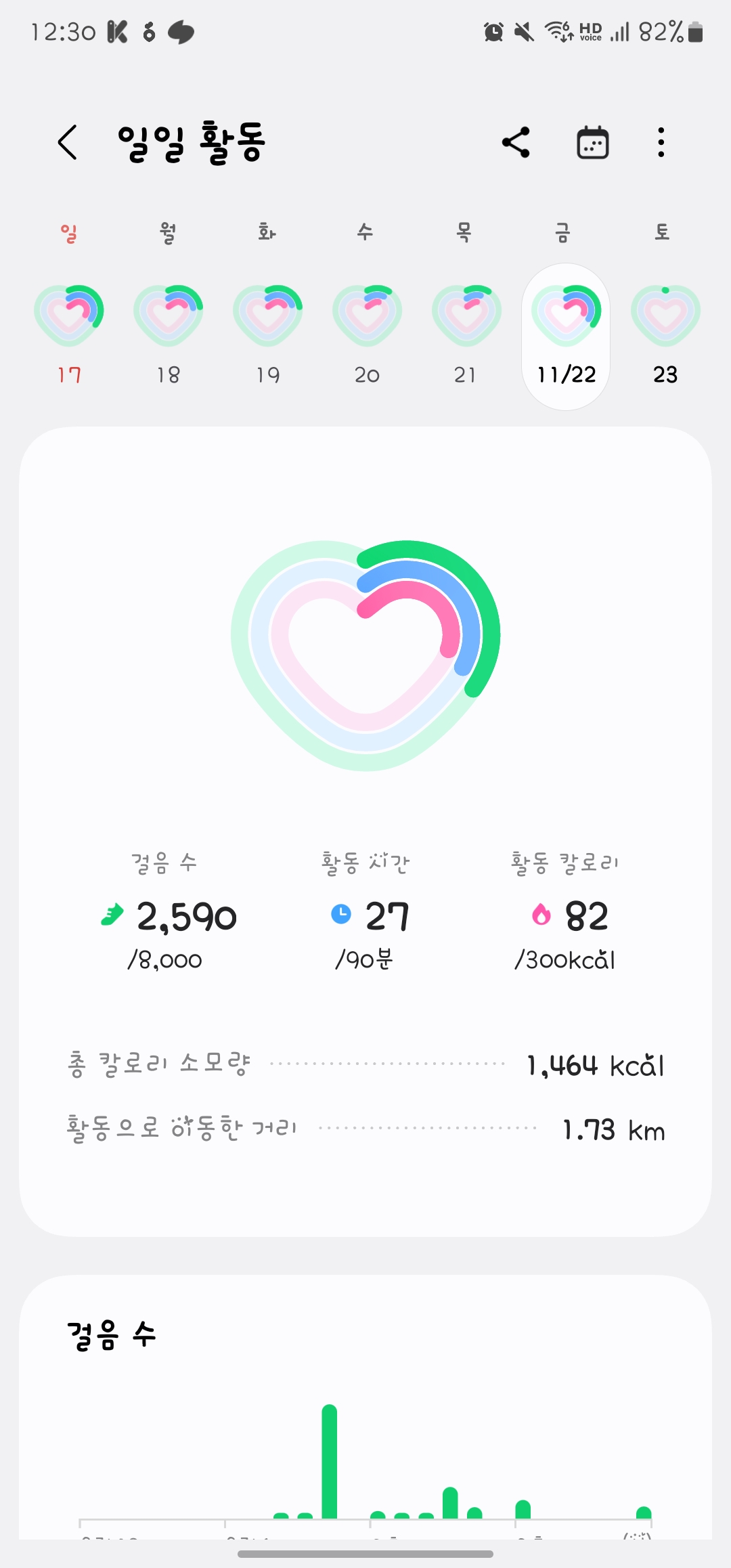Jump to Saturday the 23rd
Viewport: 731px width, 1568px height.
click(665, 315)
